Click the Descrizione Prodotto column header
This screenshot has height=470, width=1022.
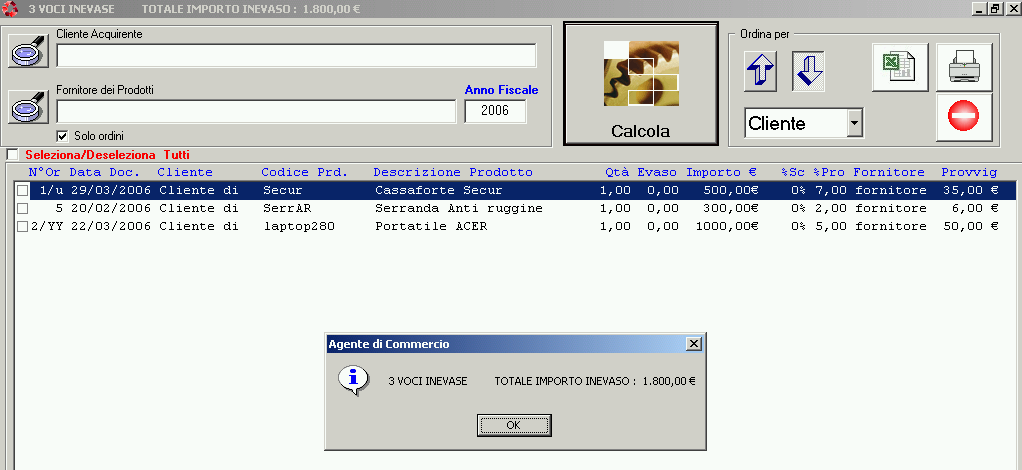click(453, 172)
